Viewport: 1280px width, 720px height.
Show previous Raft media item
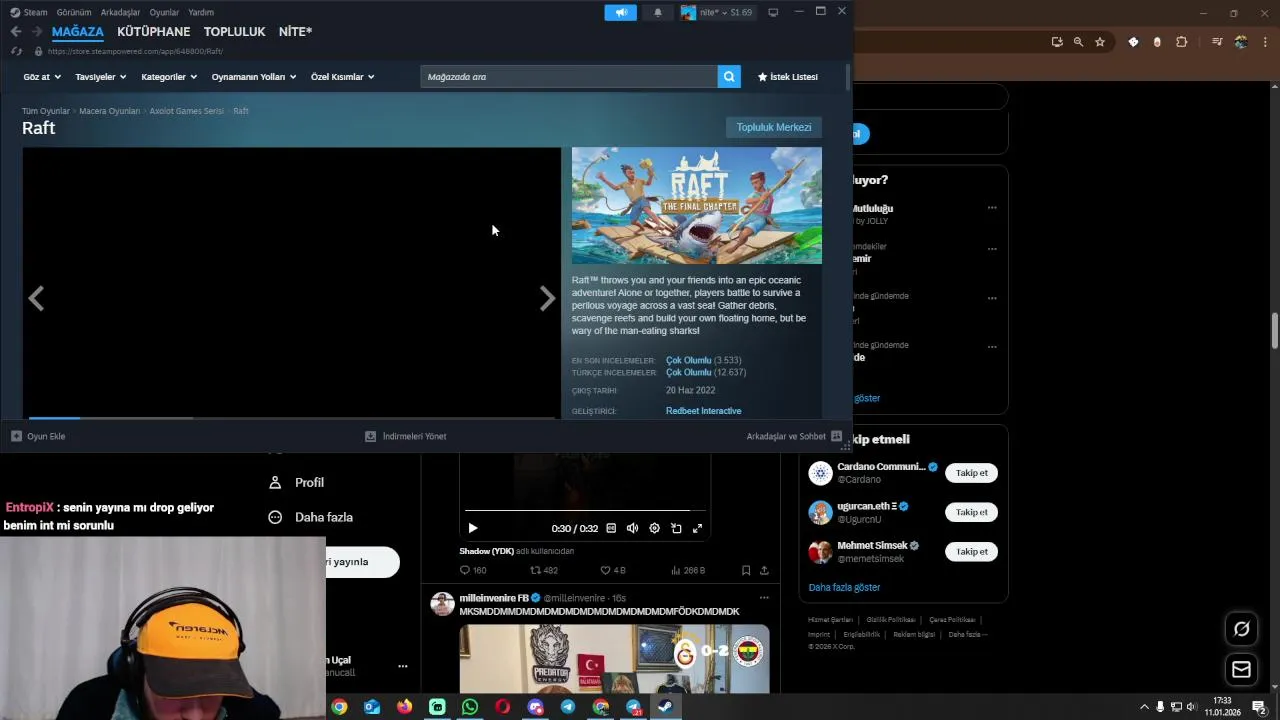[36, 298]
